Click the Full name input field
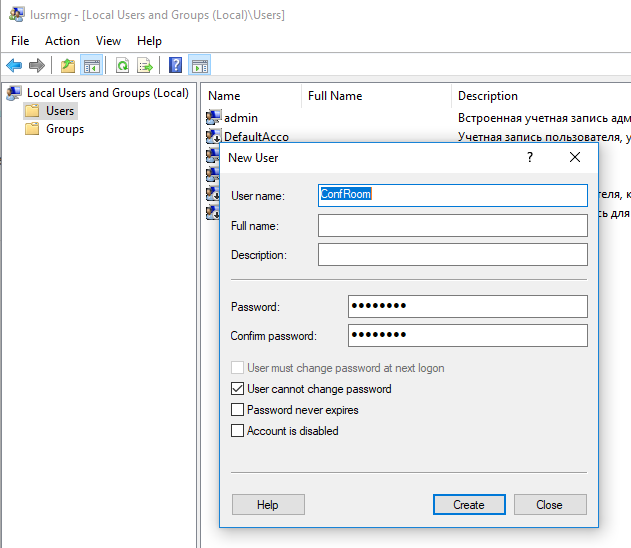 click(x=453, y=225)
